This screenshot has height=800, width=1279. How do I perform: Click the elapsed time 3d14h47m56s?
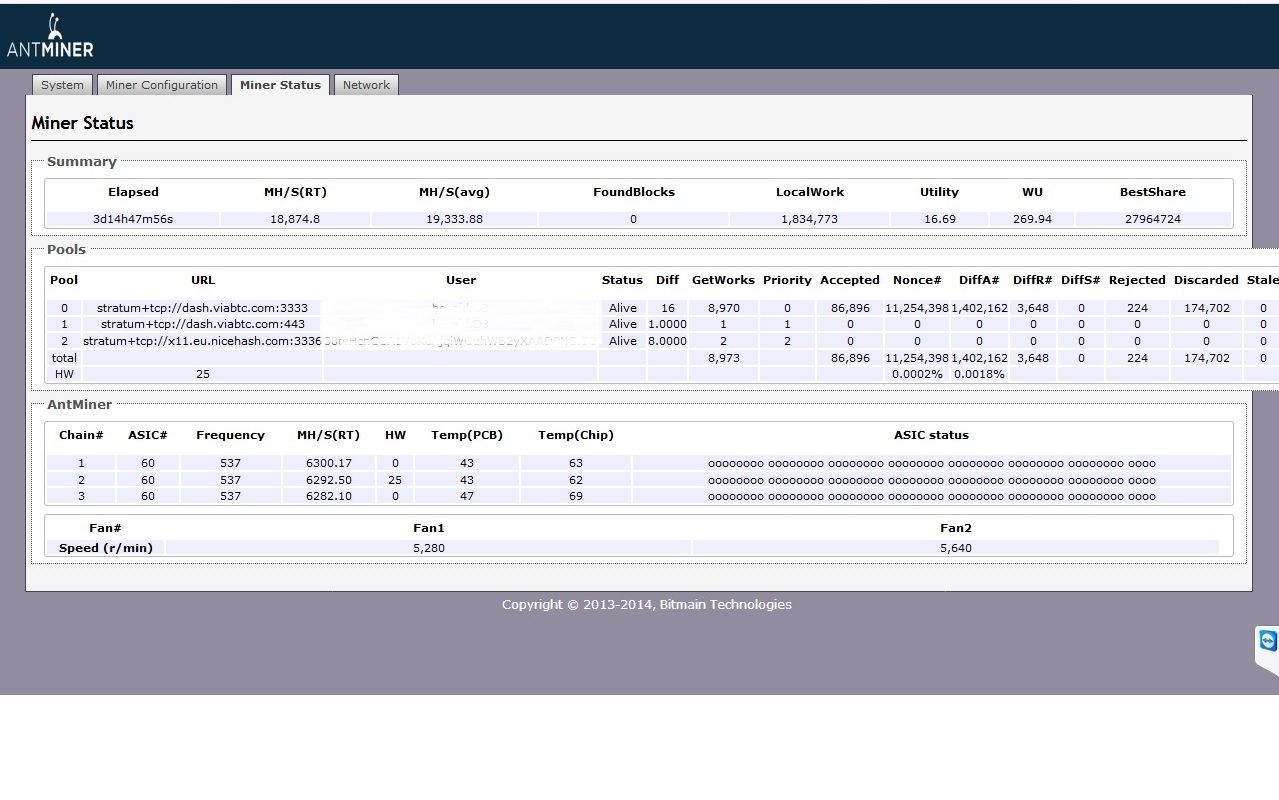coord(133,219)
